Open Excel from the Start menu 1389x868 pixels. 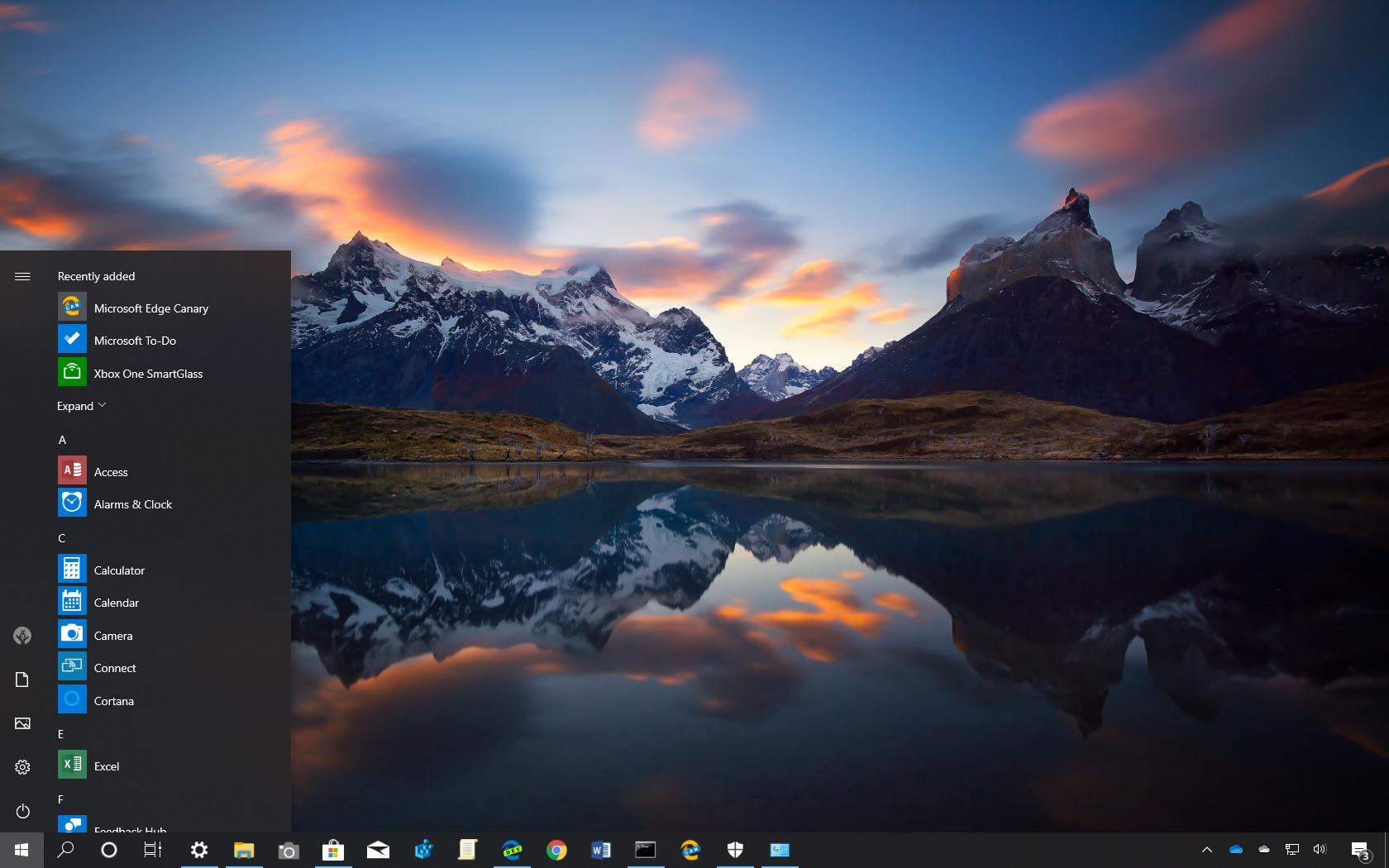point(107,765)
